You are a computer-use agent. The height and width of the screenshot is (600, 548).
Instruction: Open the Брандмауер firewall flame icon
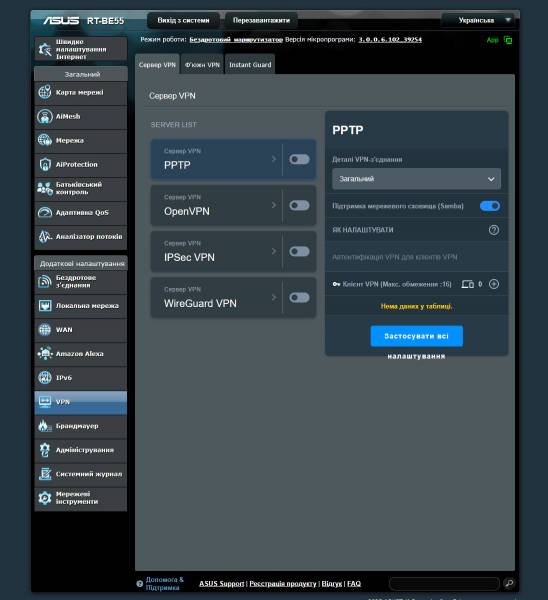45,426
